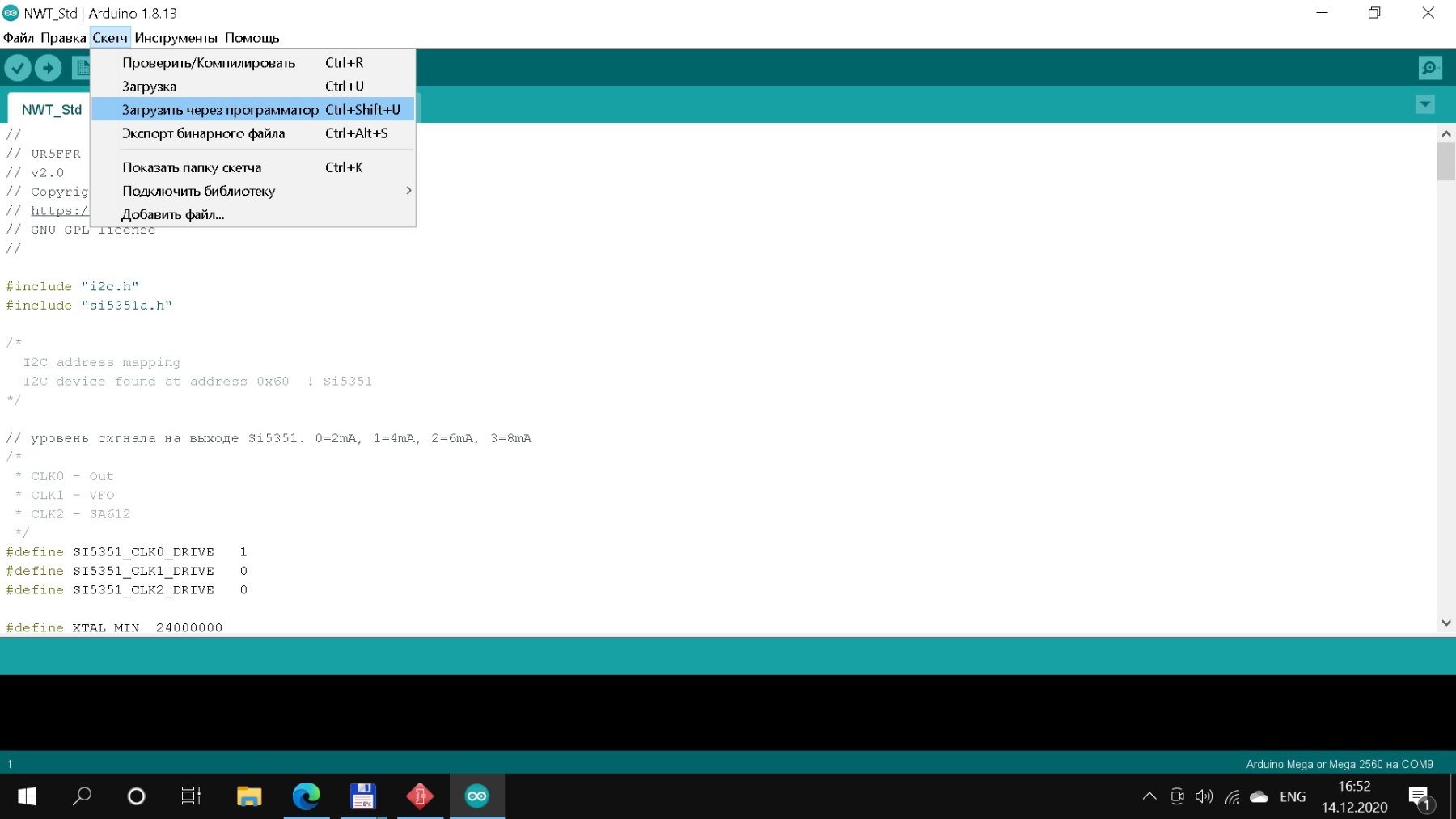
Task: Open the Правка menu
Action: click(63, 38)
